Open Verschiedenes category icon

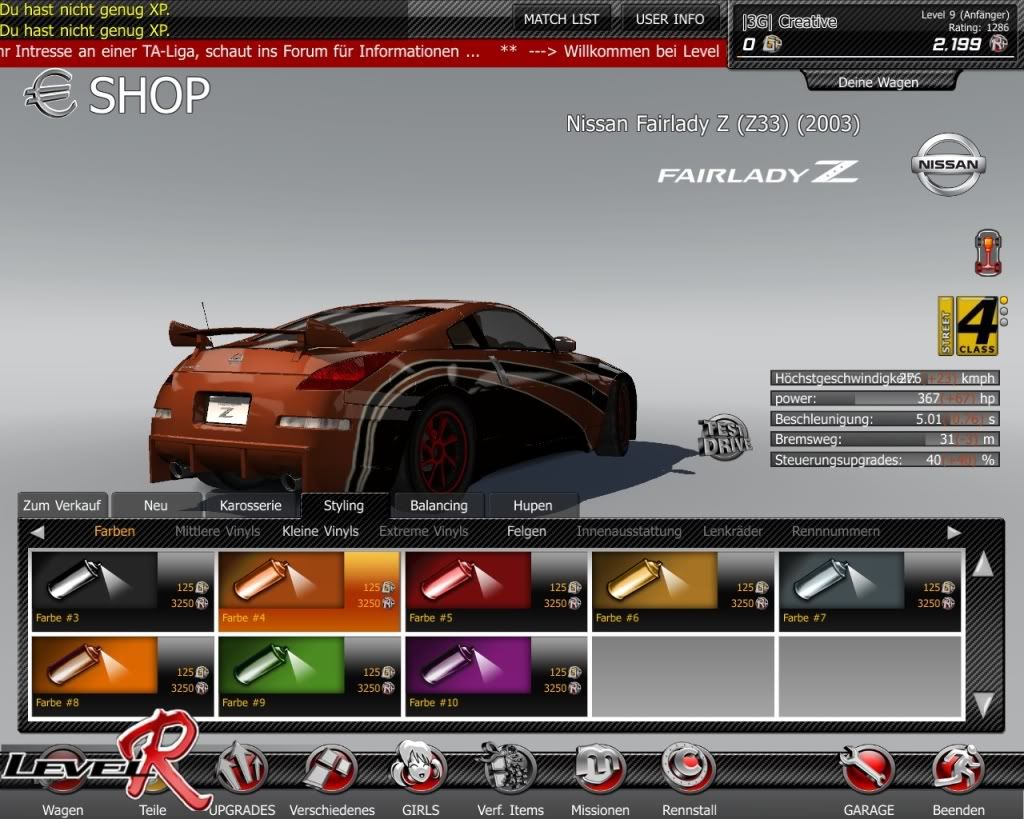pyautogui.click(x=331, y=770)
